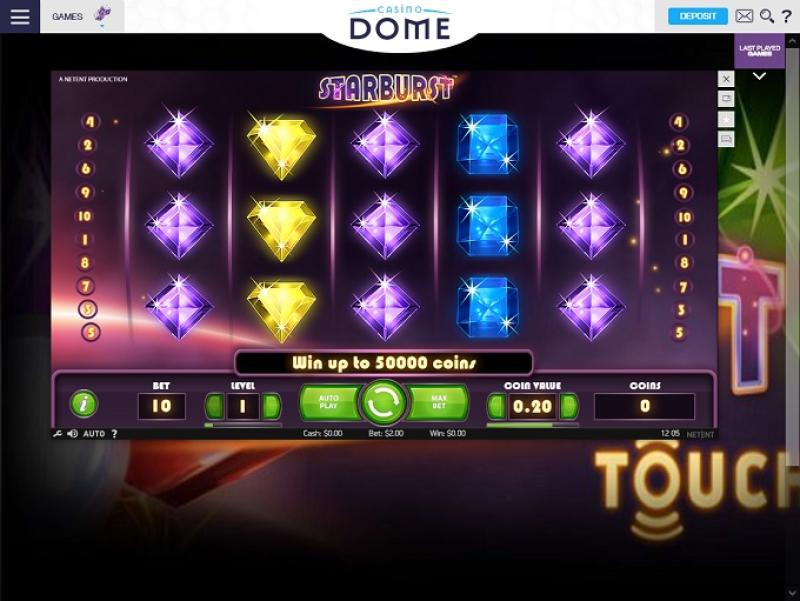Click the coin value slider bar
Screen dimensions: 800x601
[x=533, y=424]
